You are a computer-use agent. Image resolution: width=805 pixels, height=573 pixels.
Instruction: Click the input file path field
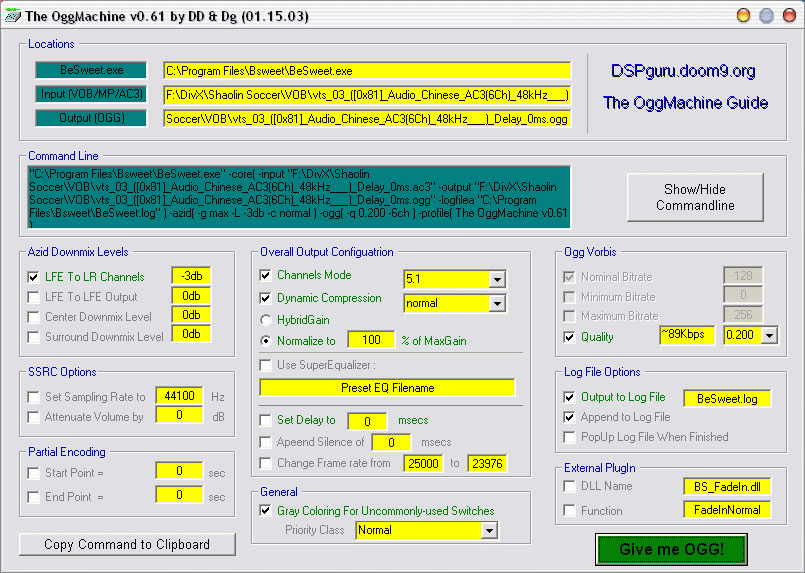point(367,95)
